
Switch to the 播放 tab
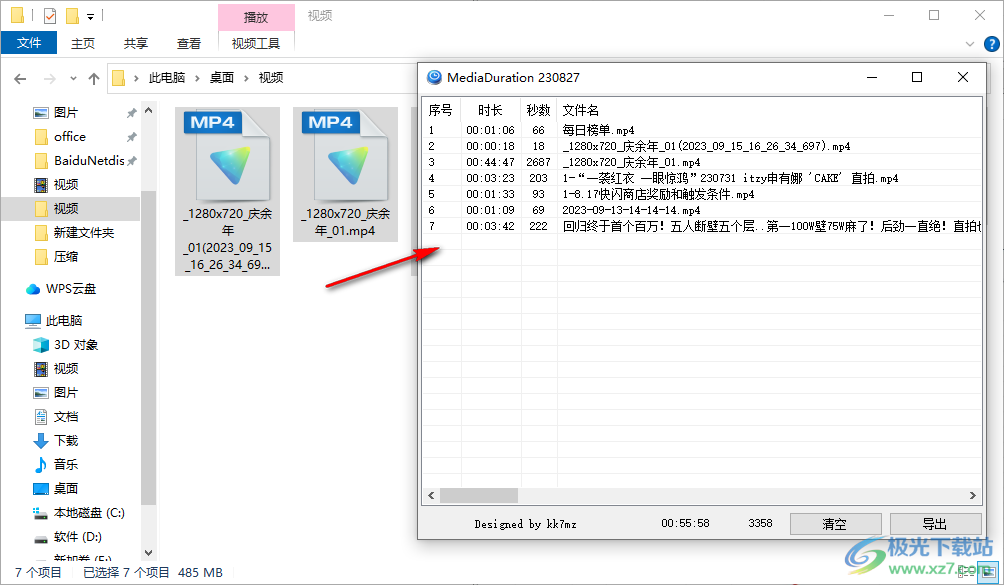(256, 17)
